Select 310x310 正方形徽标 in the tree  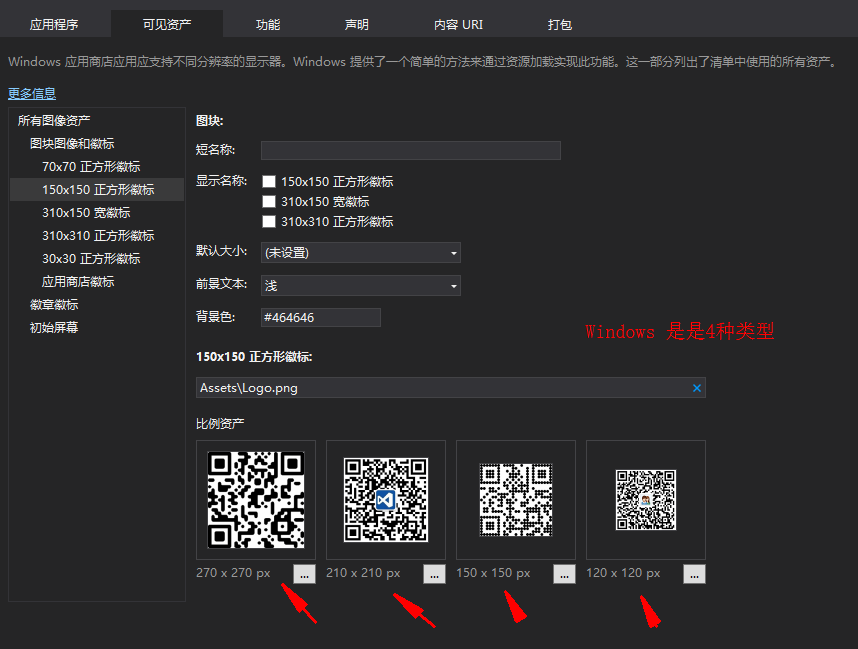click(98, 235)
